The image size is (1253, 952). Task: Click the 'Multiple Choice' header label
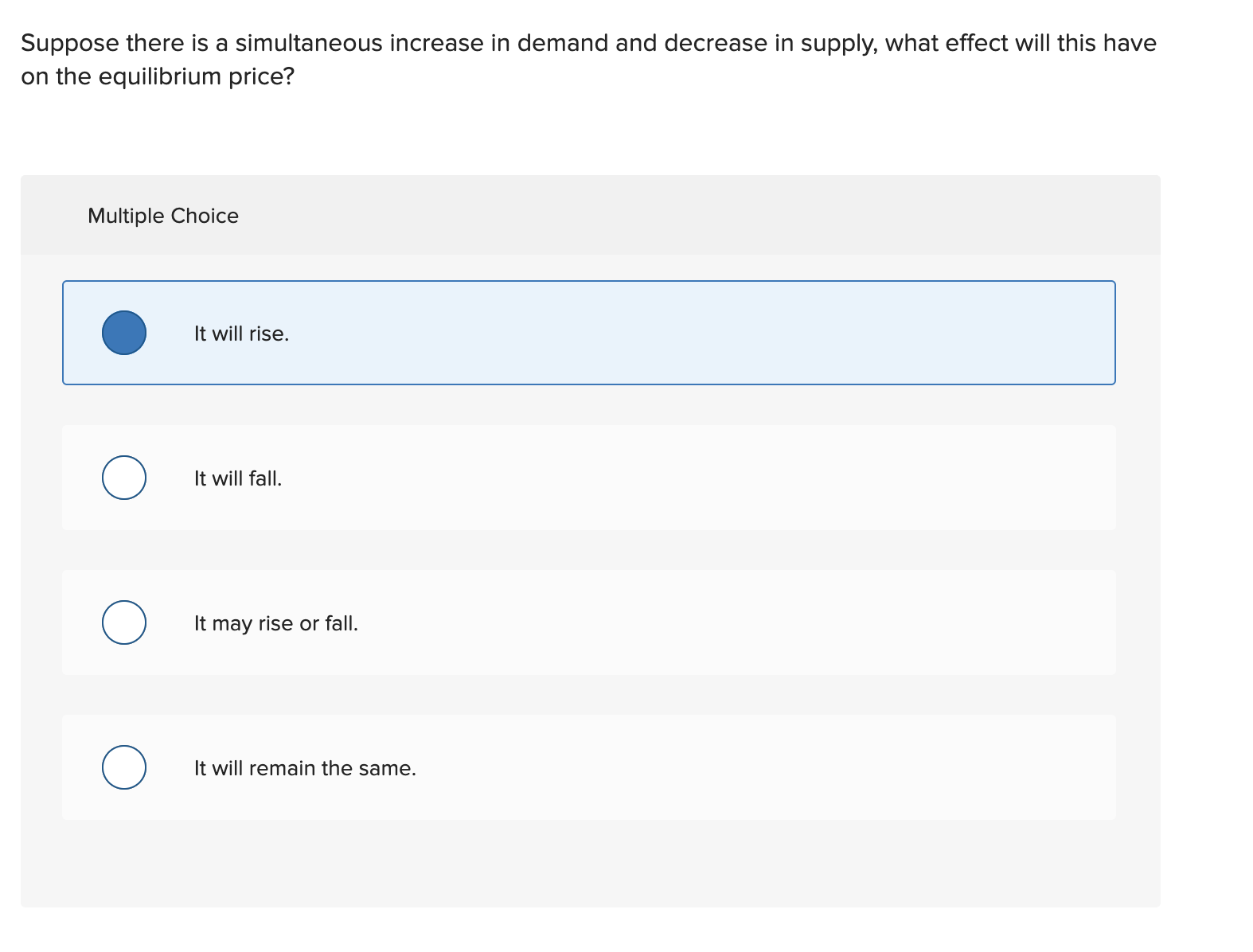tap(162, 215)
